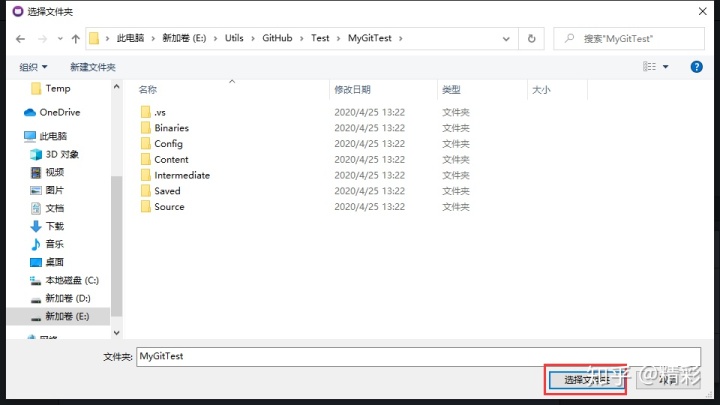Screen dimensions: 720x405
Task: Click the forward navigation arrow
Action: coord(42,39)
